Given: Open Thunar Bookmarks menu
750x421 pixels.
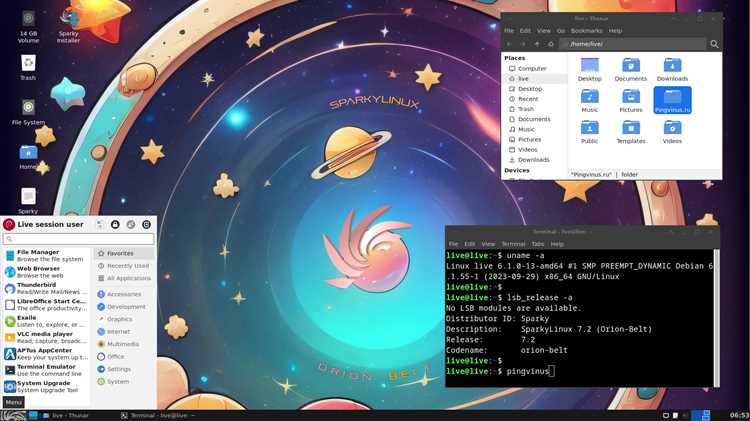Looking at the screenshot, I should pos(586,31).
